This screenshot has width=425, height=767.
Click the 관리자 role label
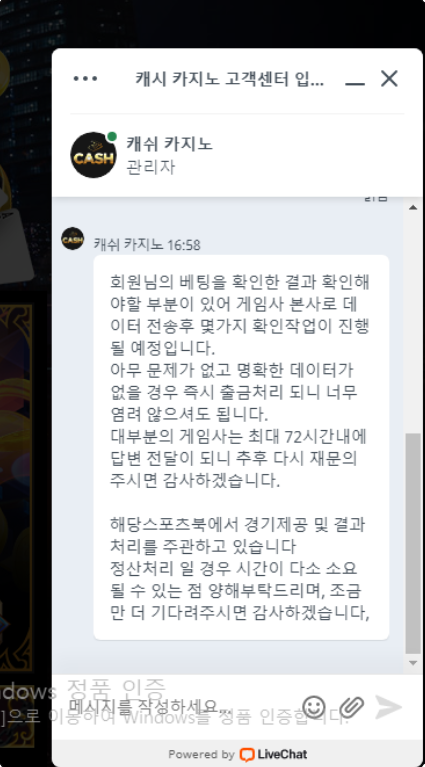pyautogui.click(x=151, y=167)
